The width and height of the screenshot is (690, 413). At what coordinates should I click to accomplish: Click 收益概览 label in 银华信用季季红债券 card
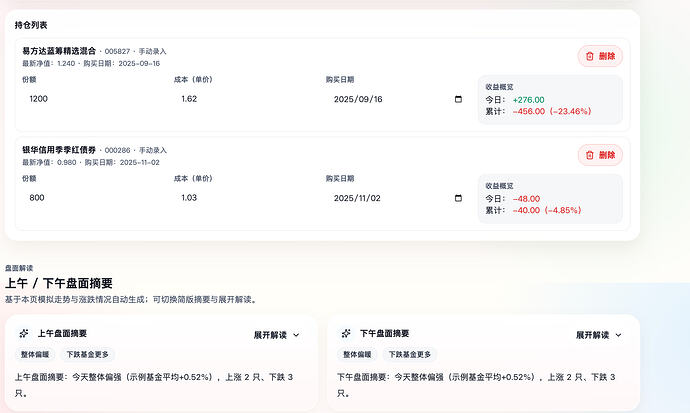[x=499, y=186]
